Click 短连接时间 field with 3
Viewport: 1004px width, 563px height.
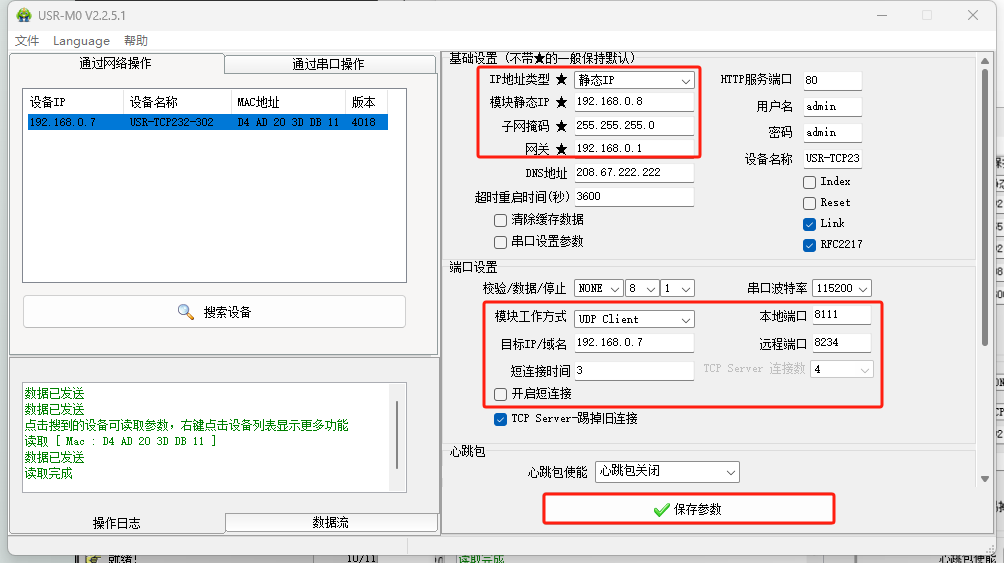pyautogui.click(x=634, y=370)
